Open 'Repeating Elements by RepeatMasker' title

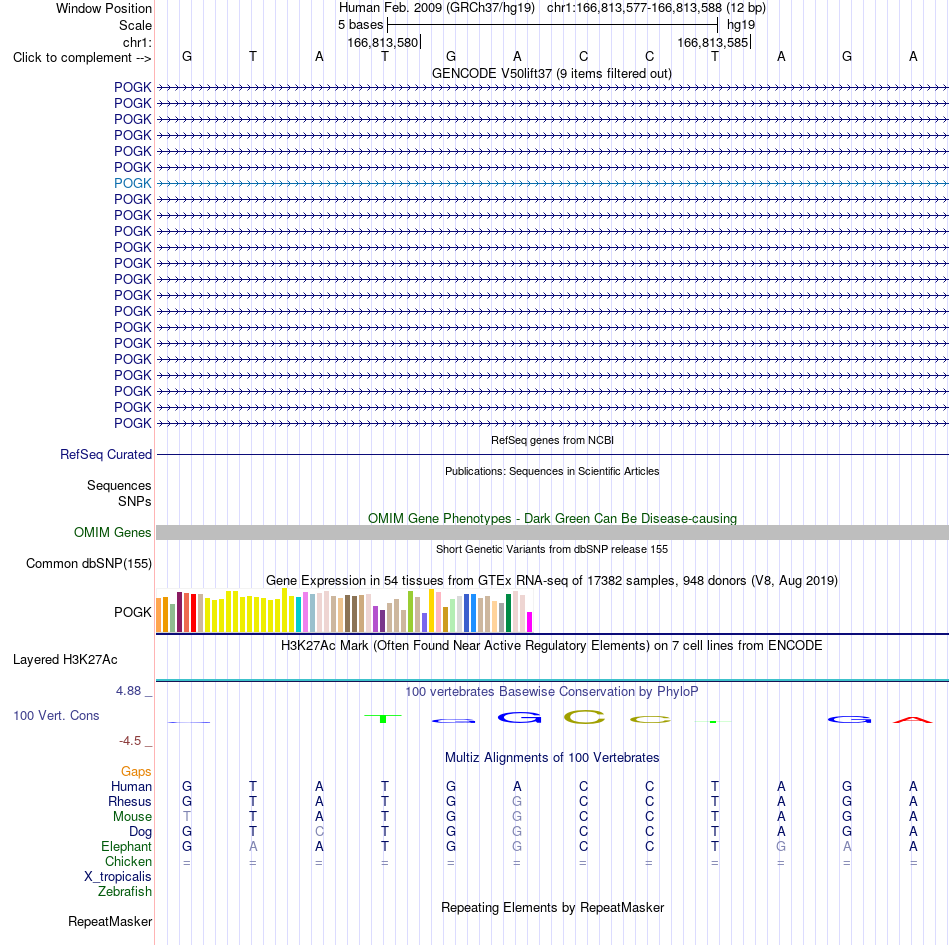tap(552, 908)
